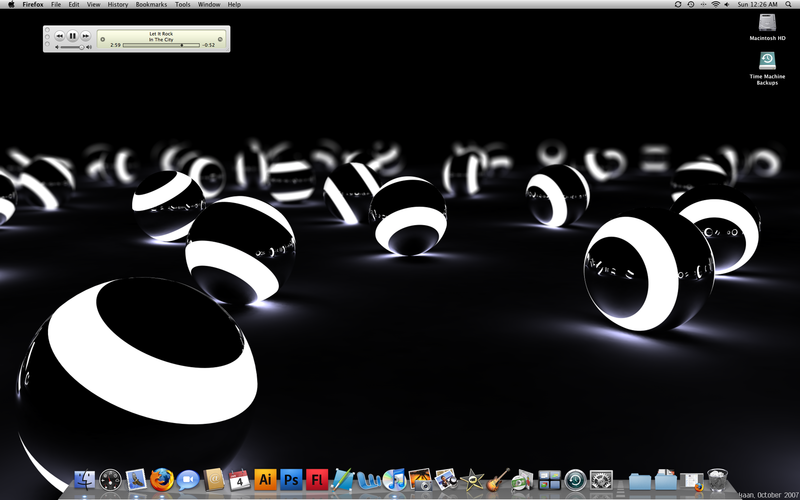Click the clock showing Sun 12:26 AM
The width and height of the screenshot is (800, 500).
coord(757,4)
